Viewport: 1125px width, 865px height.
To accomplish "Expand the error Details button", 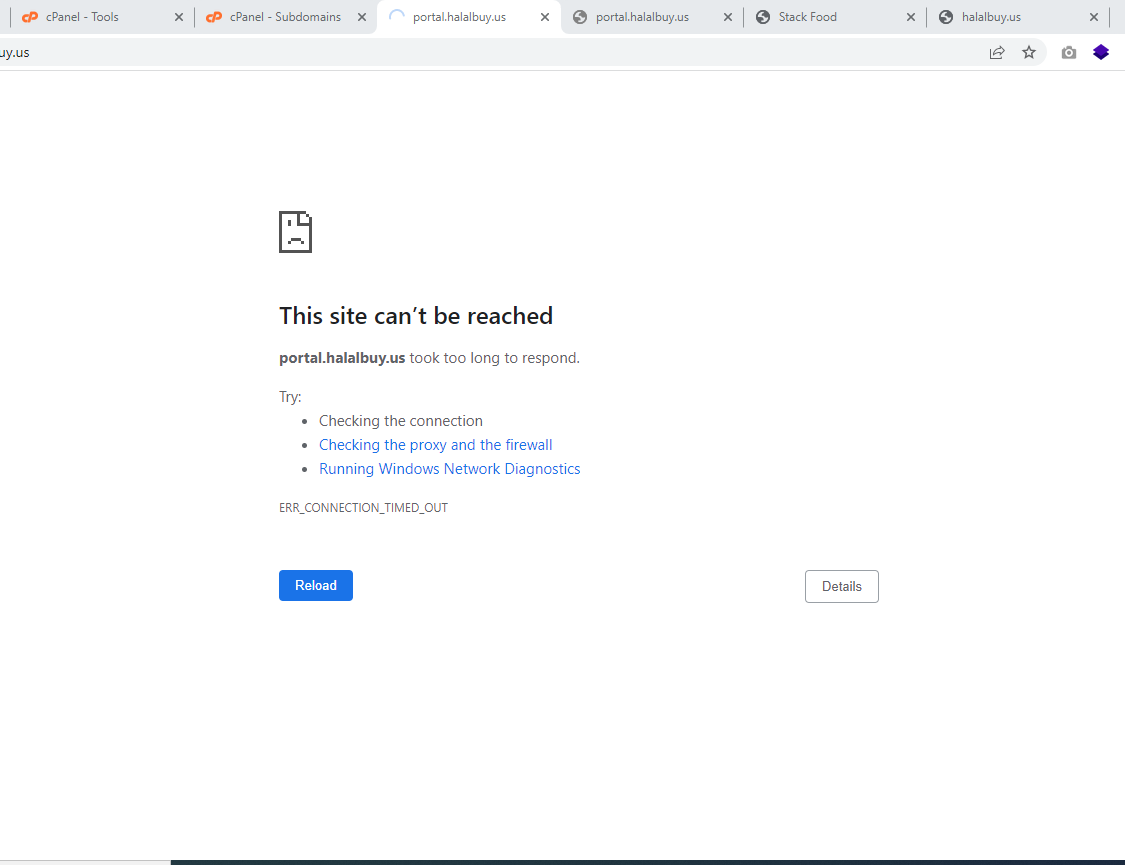I will [x=841, y=587].
